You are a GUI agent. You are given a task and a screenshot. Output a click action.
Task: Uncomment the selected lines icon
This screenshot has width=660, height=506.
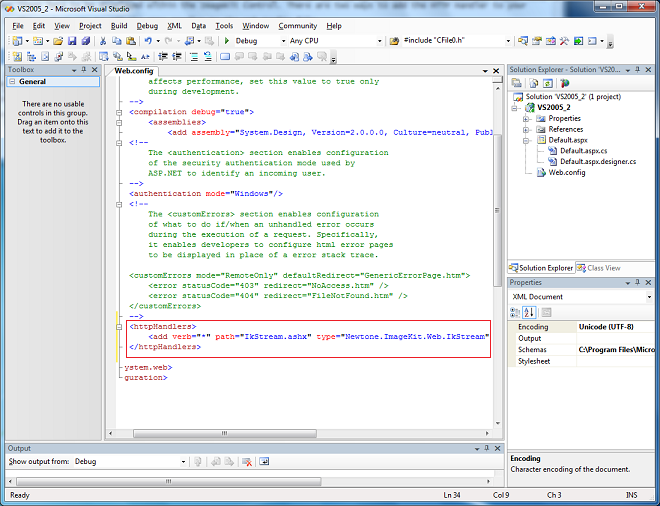click(208, 56)
